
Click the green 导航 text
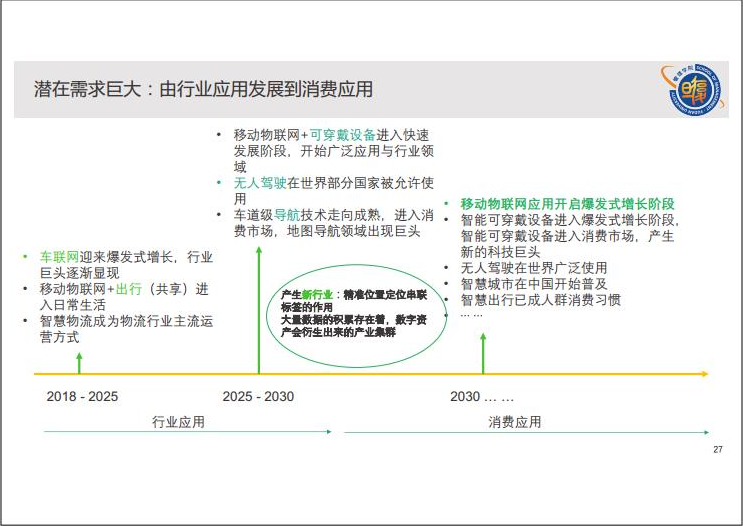(x=287, y=215)
